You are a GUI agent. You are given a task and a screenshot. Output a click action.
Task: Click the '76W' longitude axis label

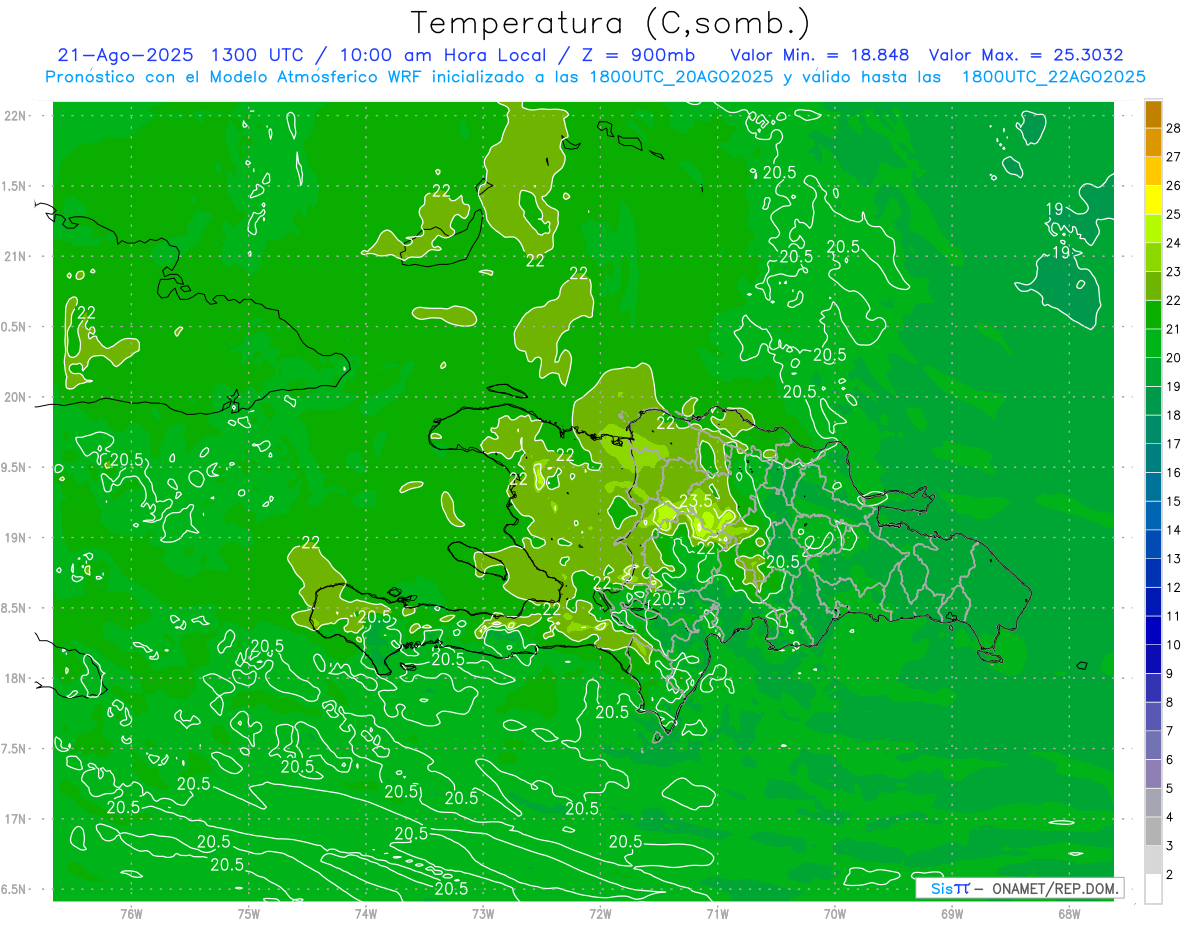click(131, 914)
